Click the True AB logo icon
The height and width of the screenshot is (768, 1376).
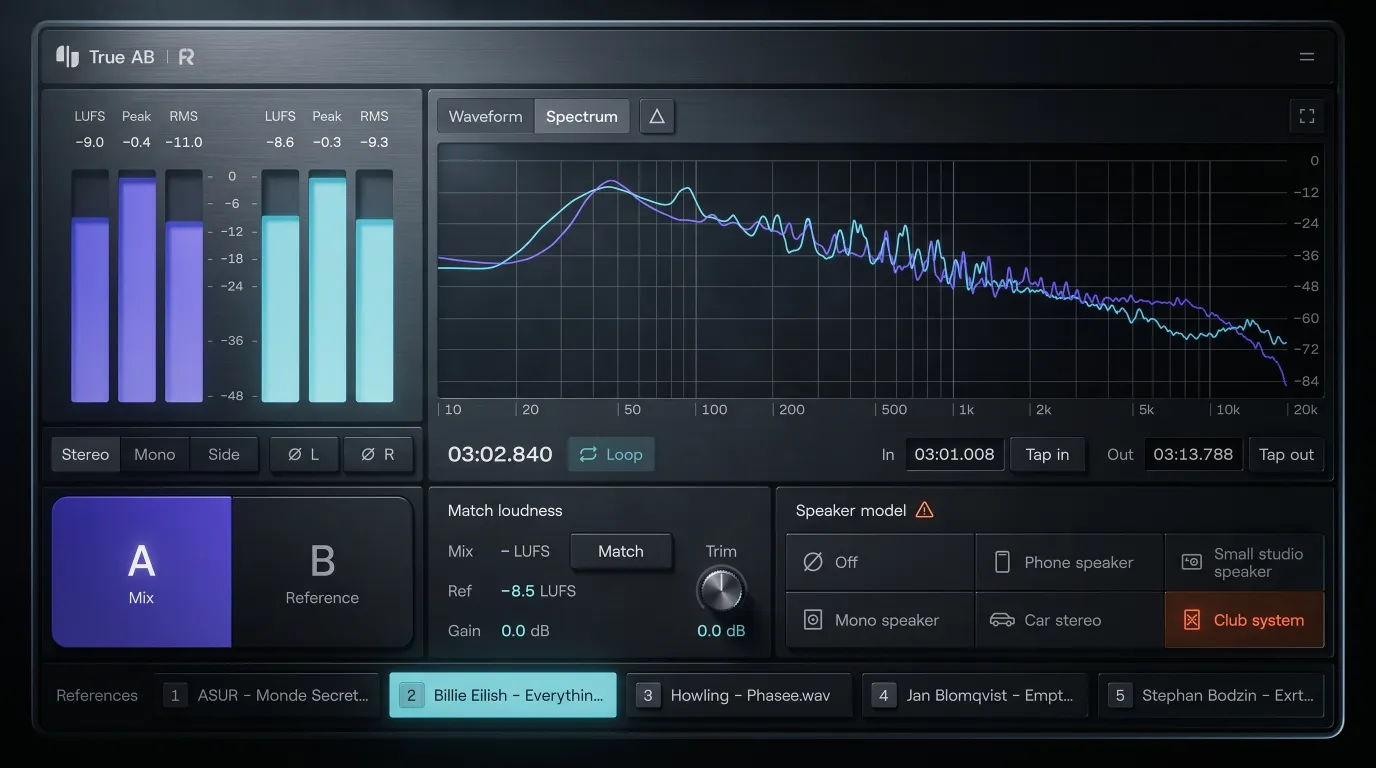[67, 57]
